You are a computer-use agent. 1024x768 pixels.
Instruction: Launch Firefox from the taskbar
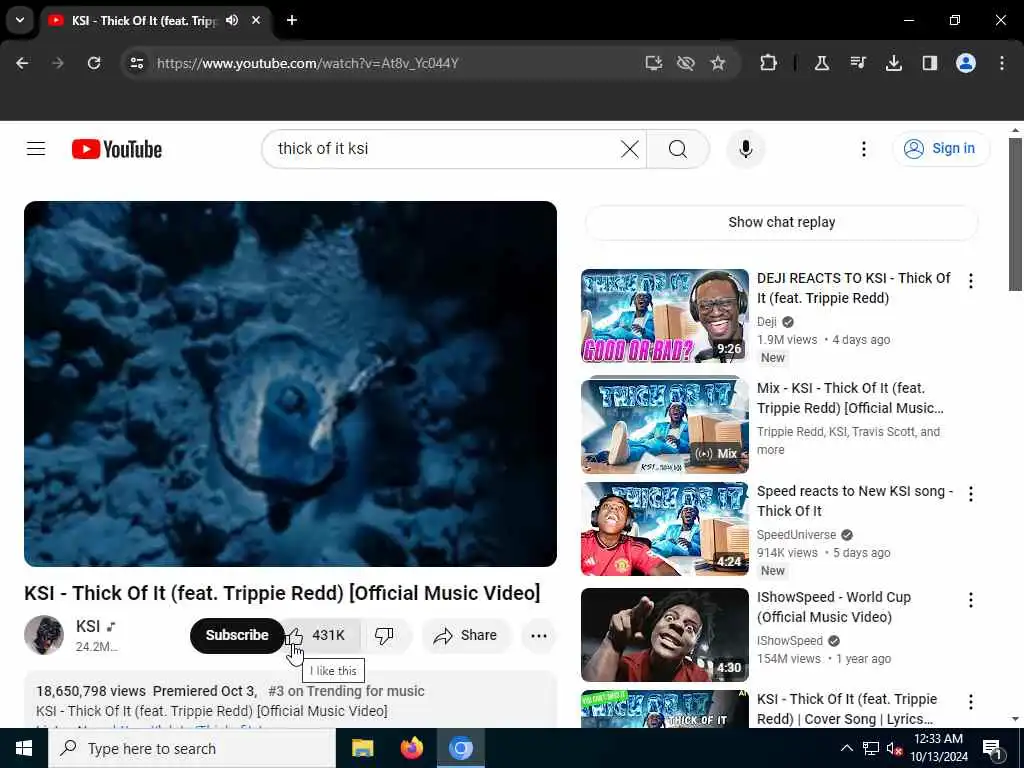pyautogui.click(x=411, y=748)
